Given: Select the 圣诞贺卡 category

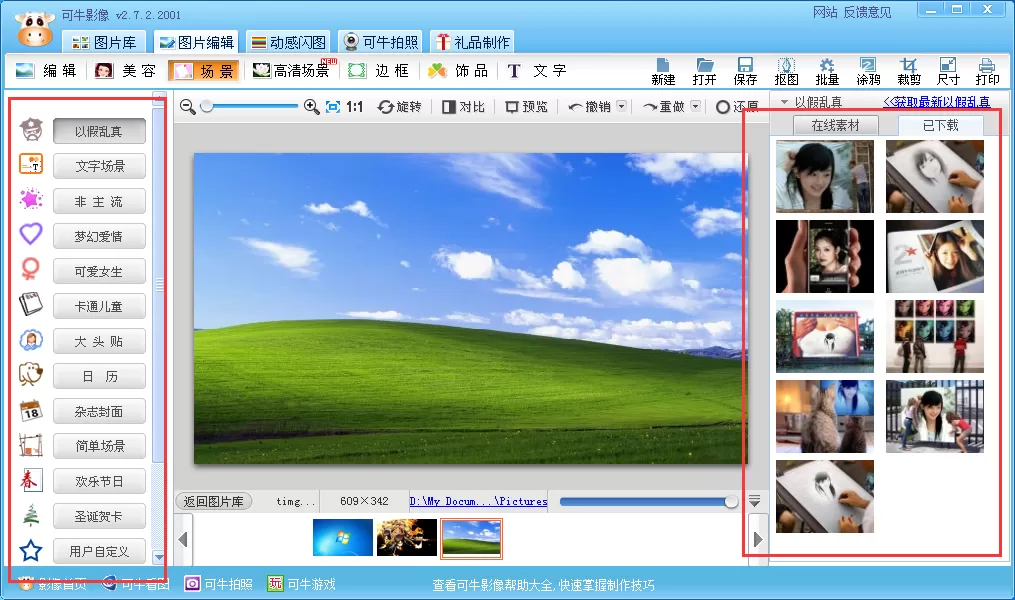Looking at the screenshot, I should (x=99, y=516).
